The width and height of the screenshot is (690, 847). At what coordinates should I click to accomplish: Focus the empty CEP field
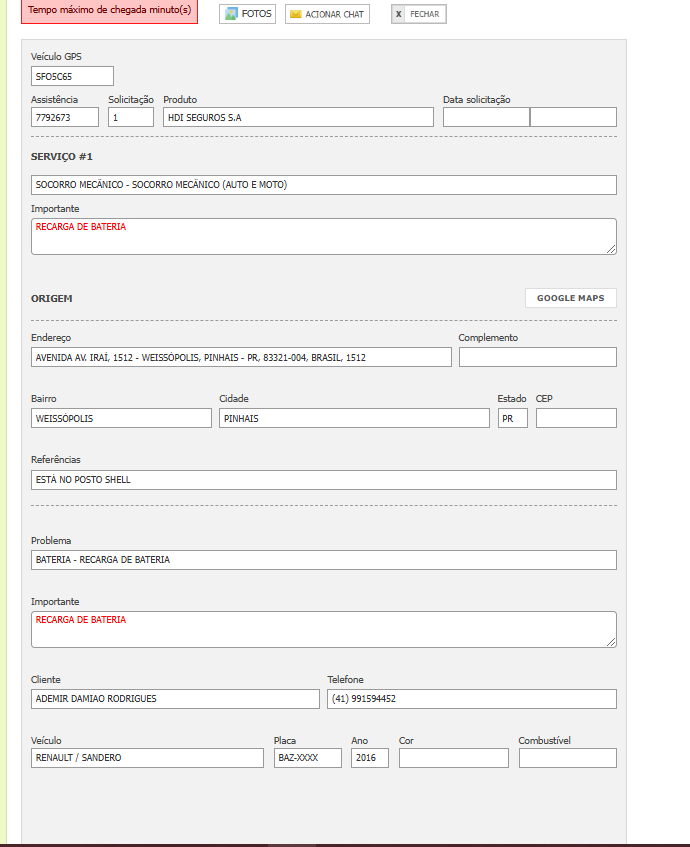click(576, 418)
